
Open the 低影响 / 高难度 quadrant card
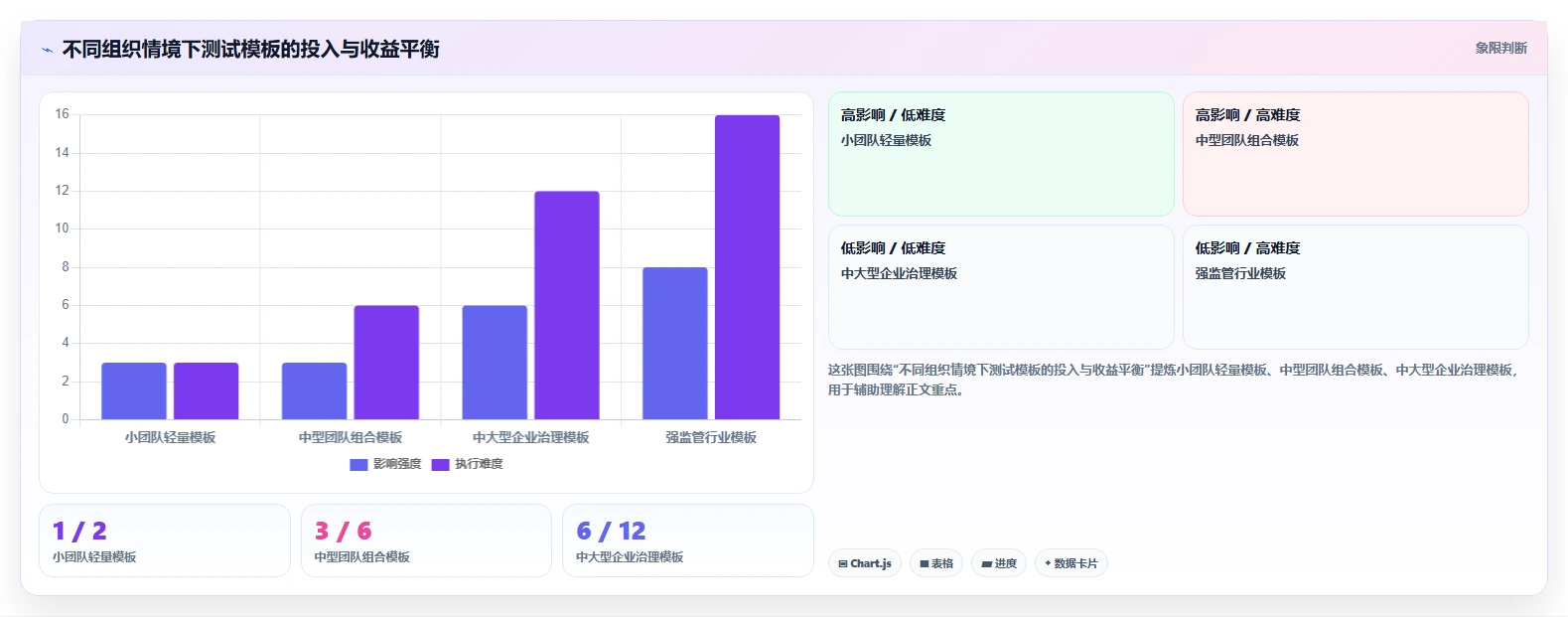1355,287
